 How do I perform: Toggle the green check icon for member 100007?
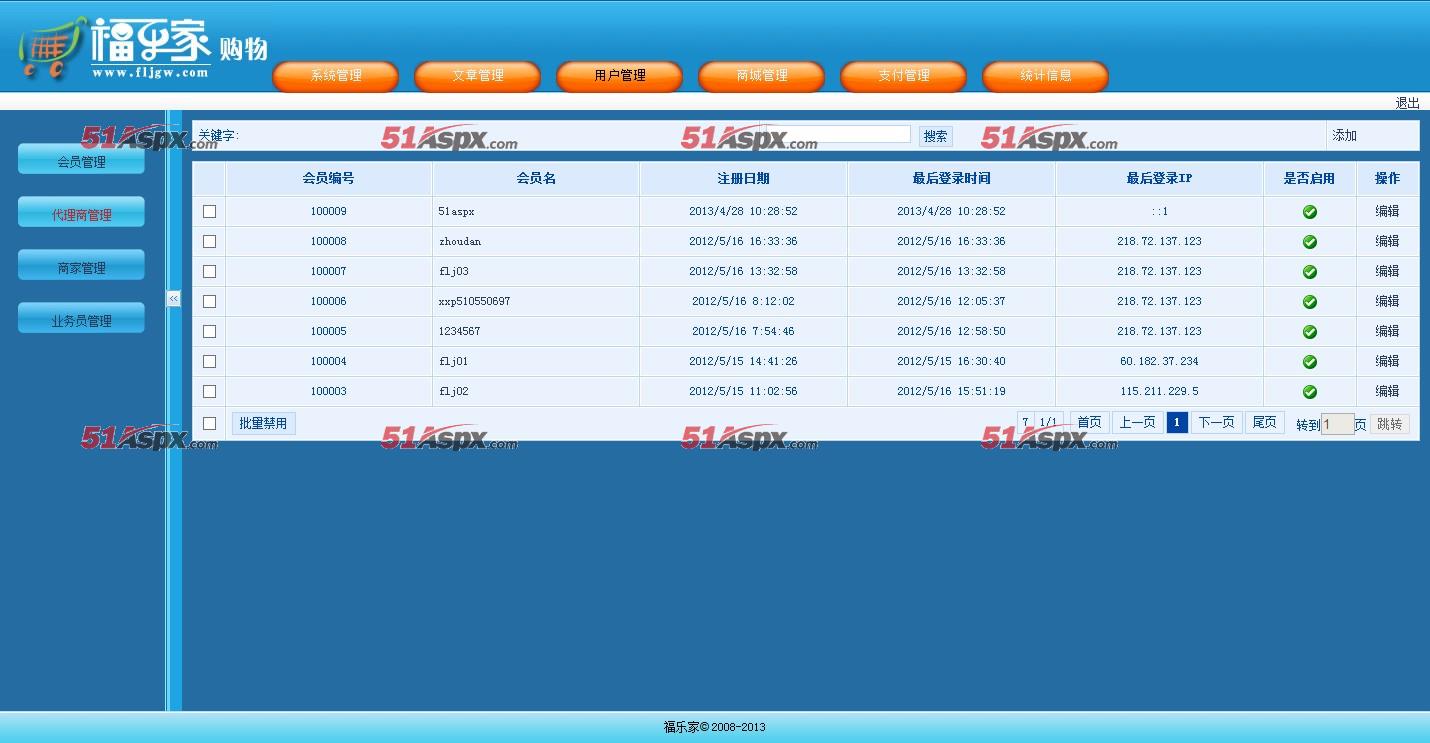click(x=1310, y=272)
